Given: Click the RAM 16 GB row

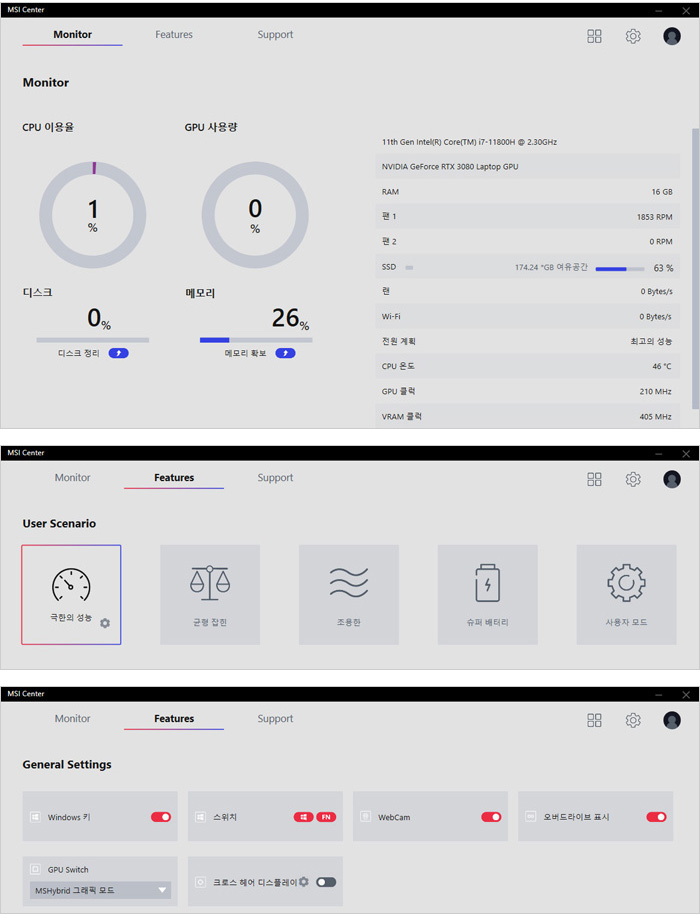Looking at the screenshot, I should pyautogui.click(x=527, y=191).
